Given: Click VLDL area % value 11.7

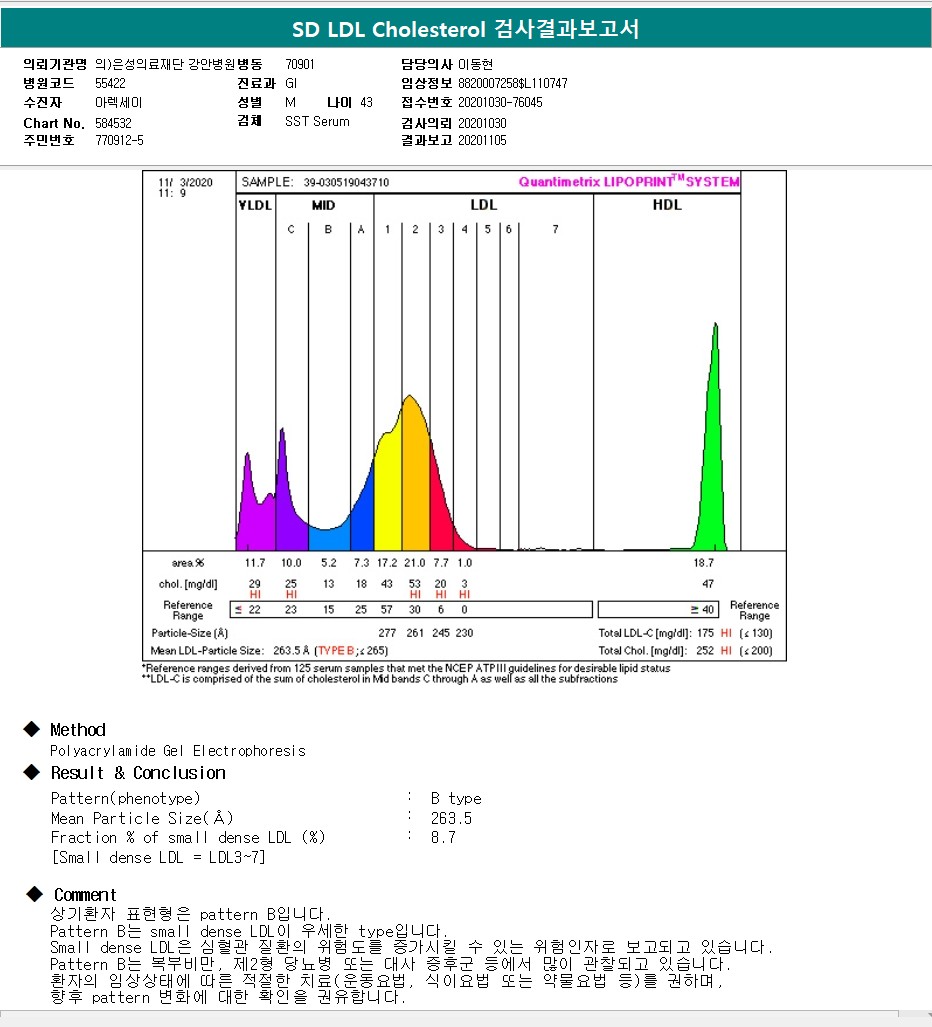Looking at the screenshot, I should coord(255,563).
